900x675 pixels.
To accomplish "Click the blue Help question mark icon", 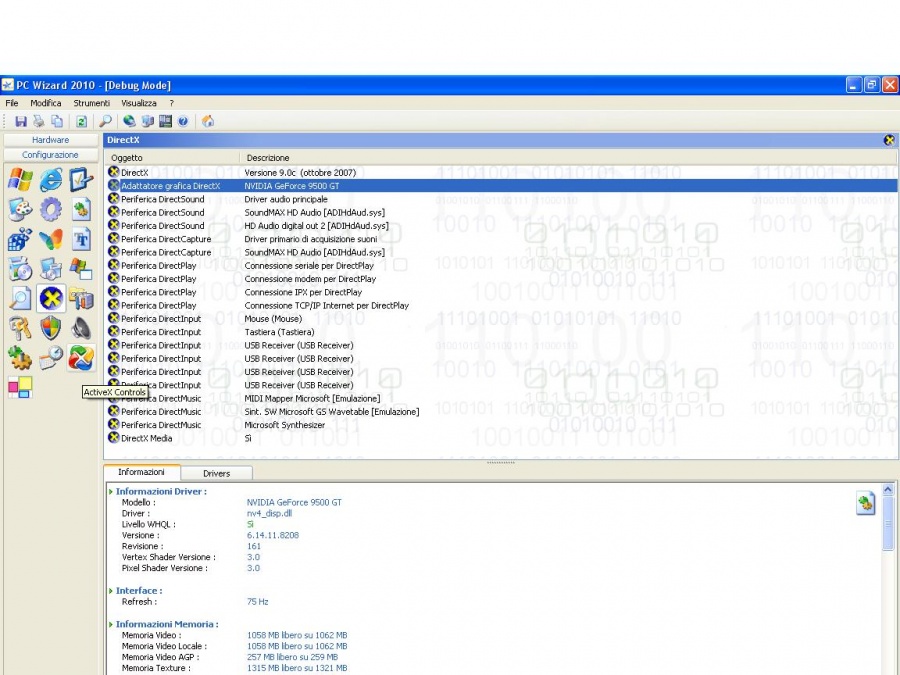I will (x=183, y=121).
